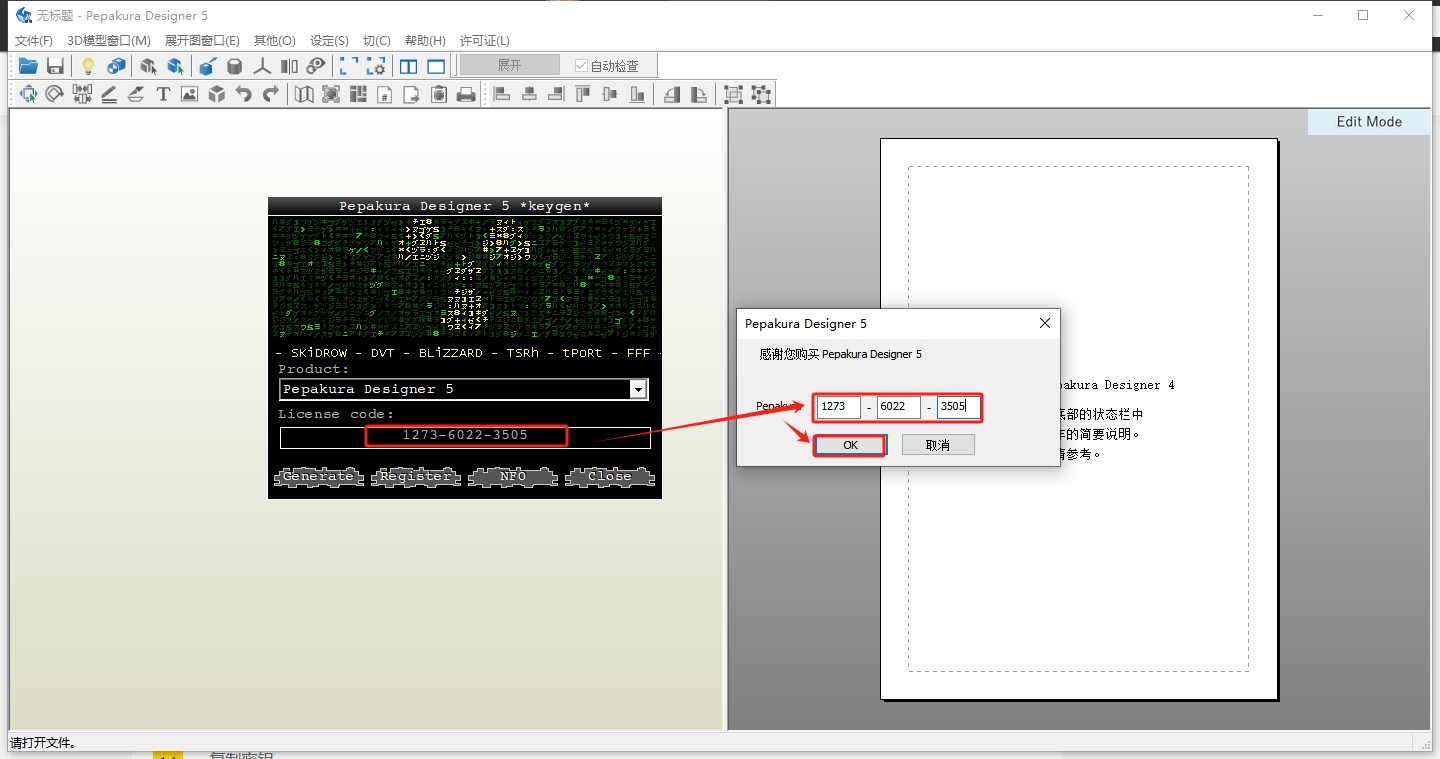Click the 展开 unfold button

click(509, 65)
